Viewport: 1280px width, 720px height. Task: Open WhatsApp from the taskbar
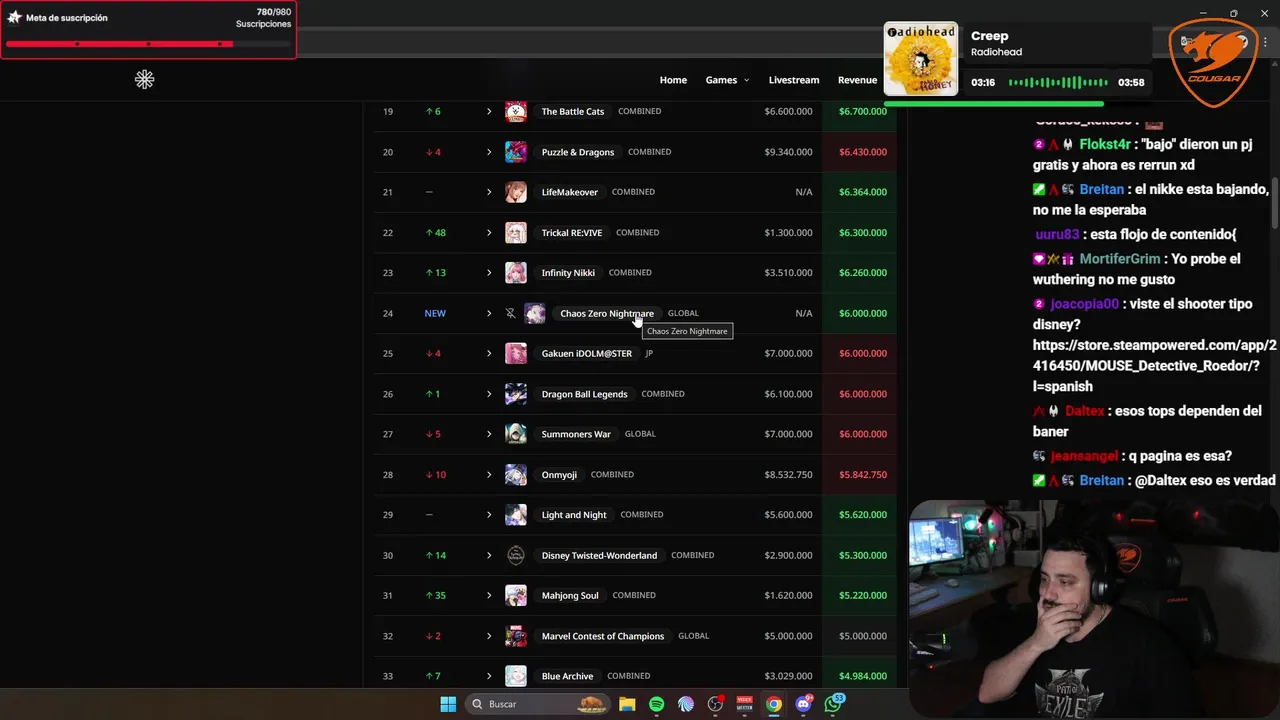click(x=833, y=704)
